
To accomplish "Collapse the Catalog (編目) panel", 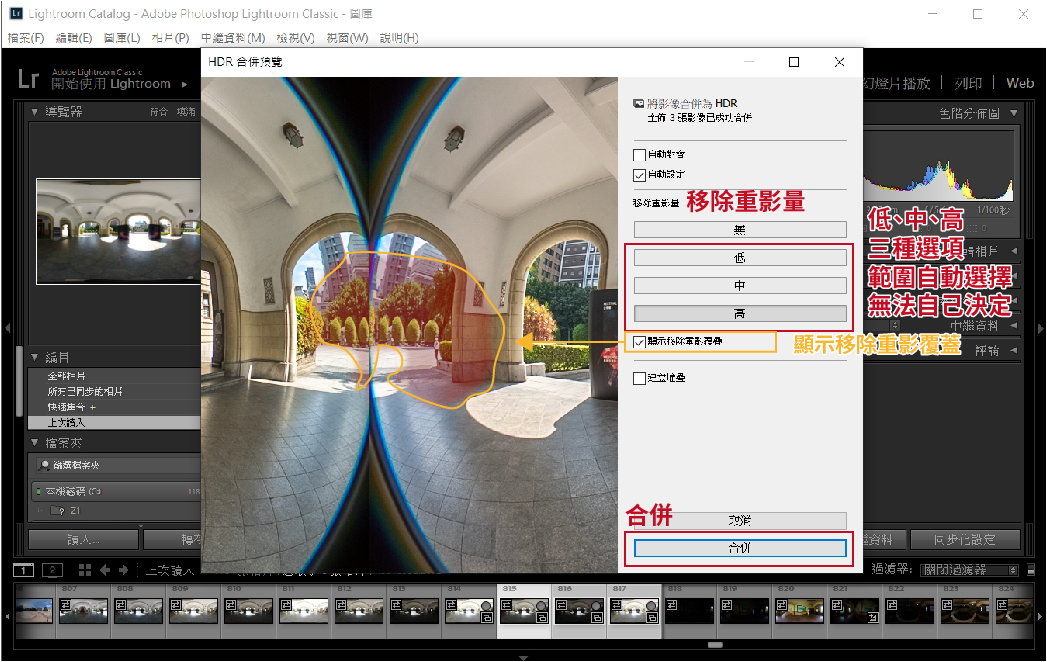I will pos(35,357).
